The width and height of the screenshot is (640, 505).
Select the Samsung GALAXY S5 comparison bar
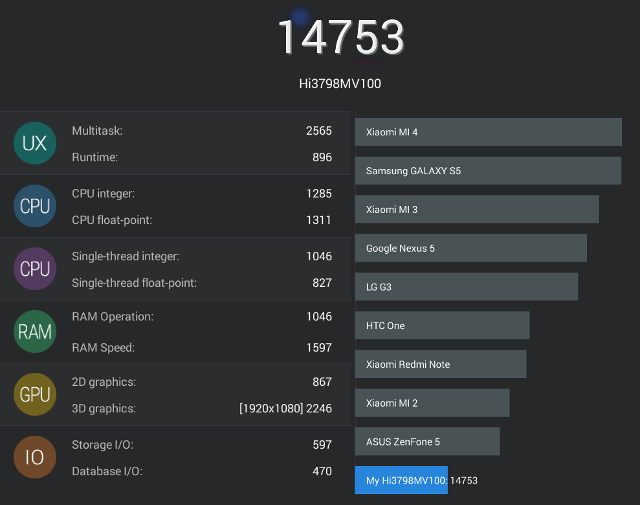(488, 171)
